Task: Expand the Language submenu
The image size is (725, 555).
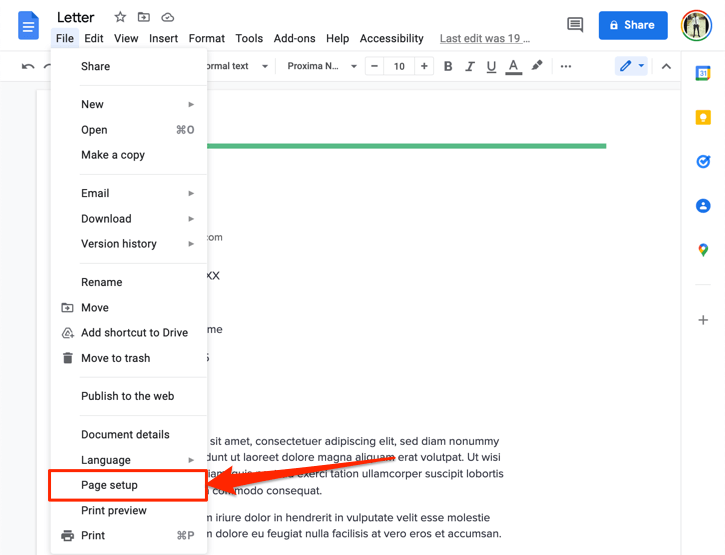Action: click(129, 460)
